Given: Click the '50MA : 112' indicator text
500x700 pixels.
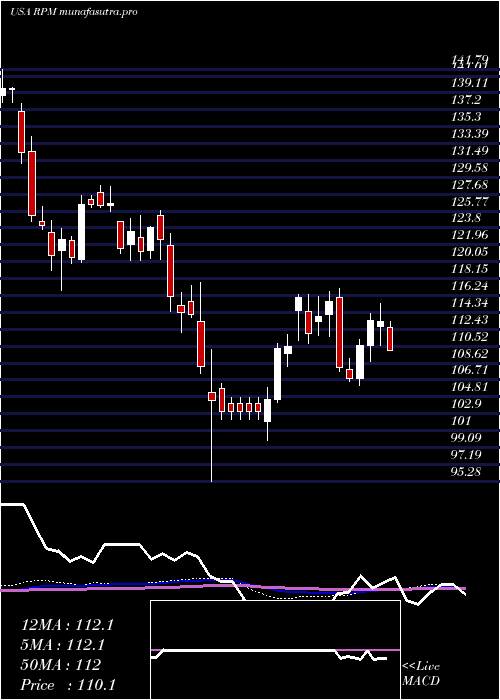Looking at the screenshot, I should pyautogui.click(x=61, y=665).
